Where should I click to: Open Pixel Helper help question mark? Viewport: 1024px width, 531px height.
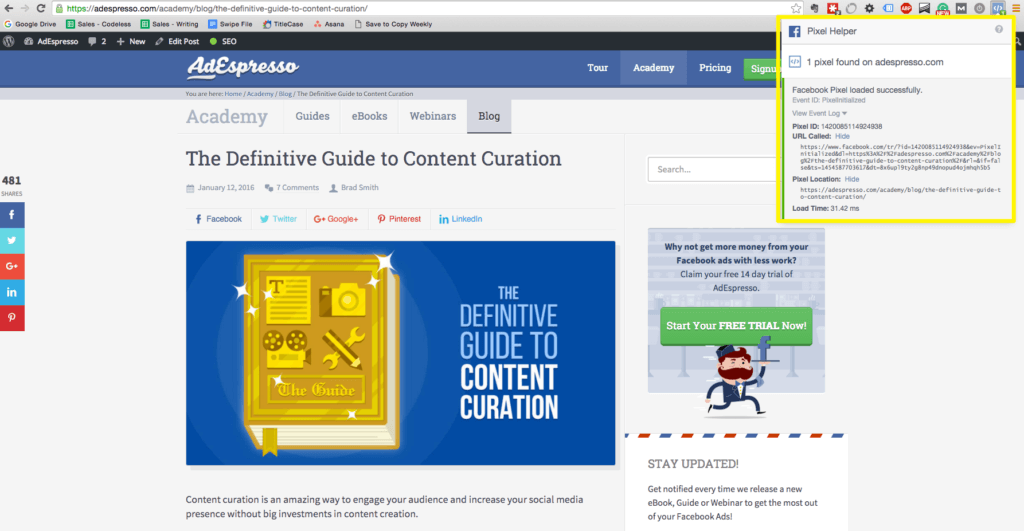coord(999,29)
